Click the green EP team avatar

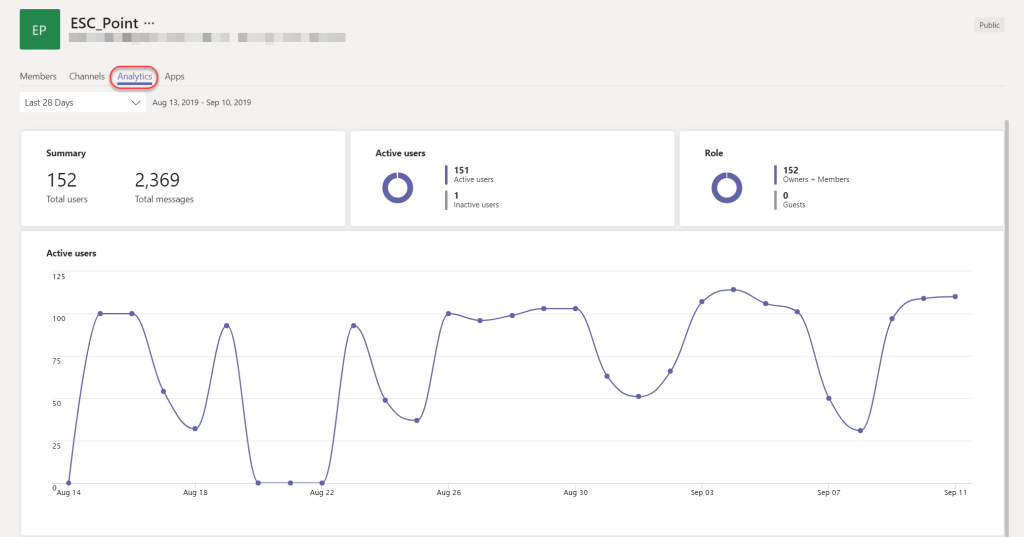39,30
